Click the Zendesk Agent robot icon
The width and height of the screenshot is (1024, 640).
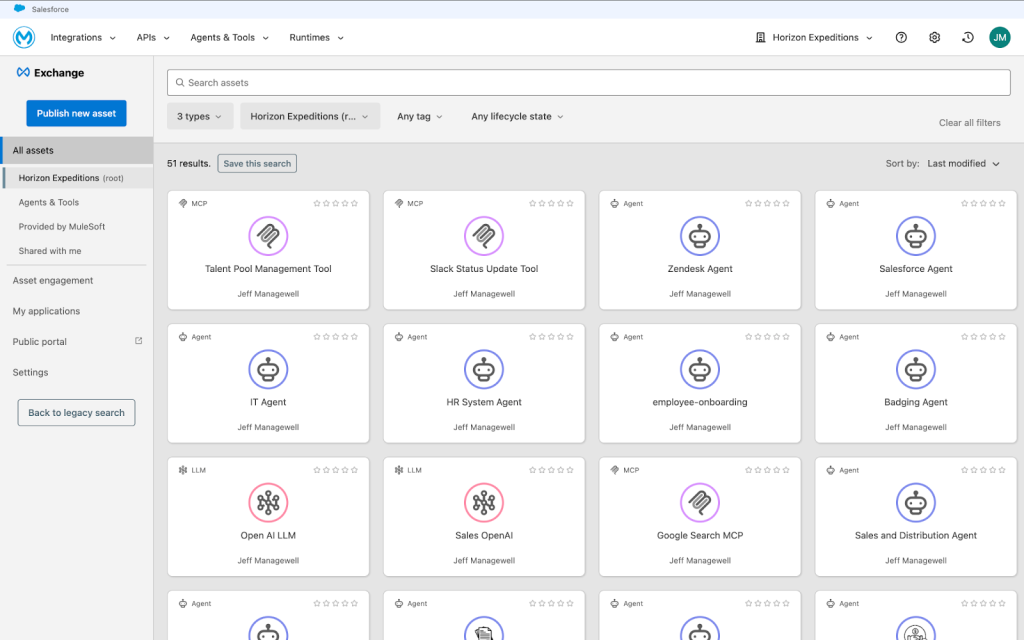[700, 236]
